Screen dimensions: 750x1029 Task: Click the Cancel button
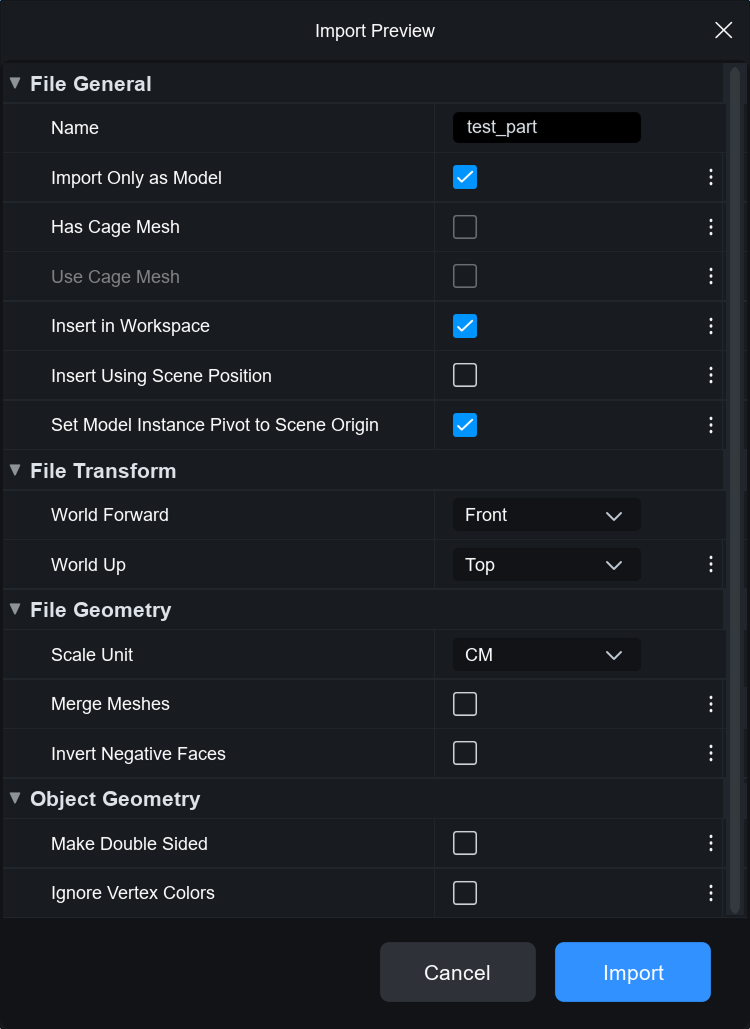457,972
